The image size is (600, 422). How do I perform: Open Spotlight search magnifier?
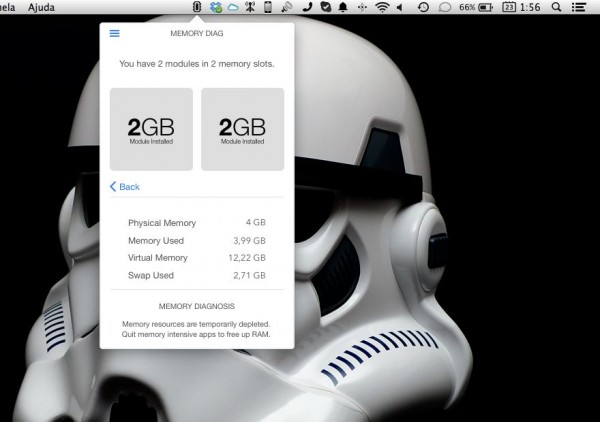point(556,7)
